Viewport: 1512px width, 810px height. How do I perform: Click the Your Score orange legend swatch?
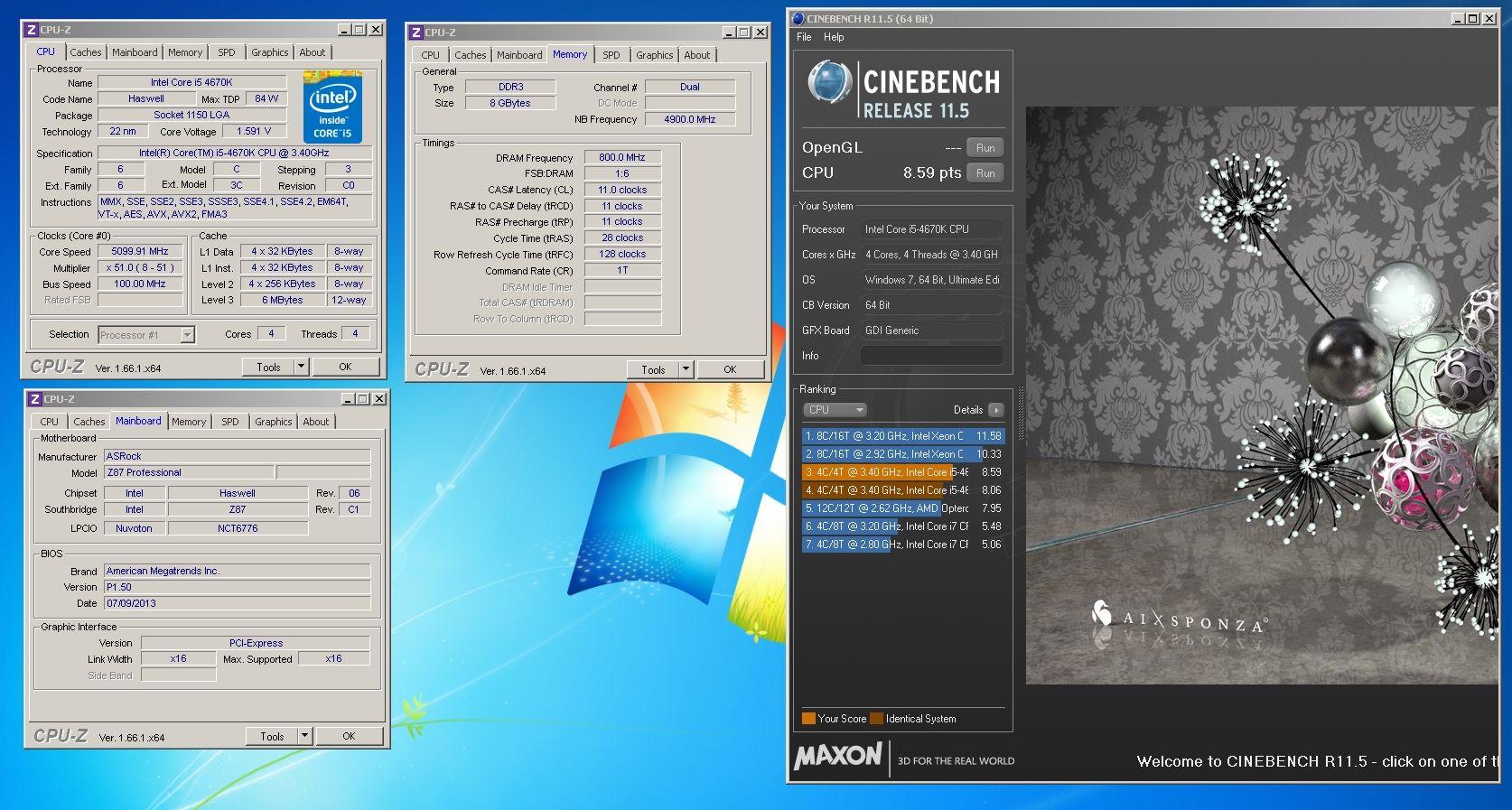pos(808,719)
